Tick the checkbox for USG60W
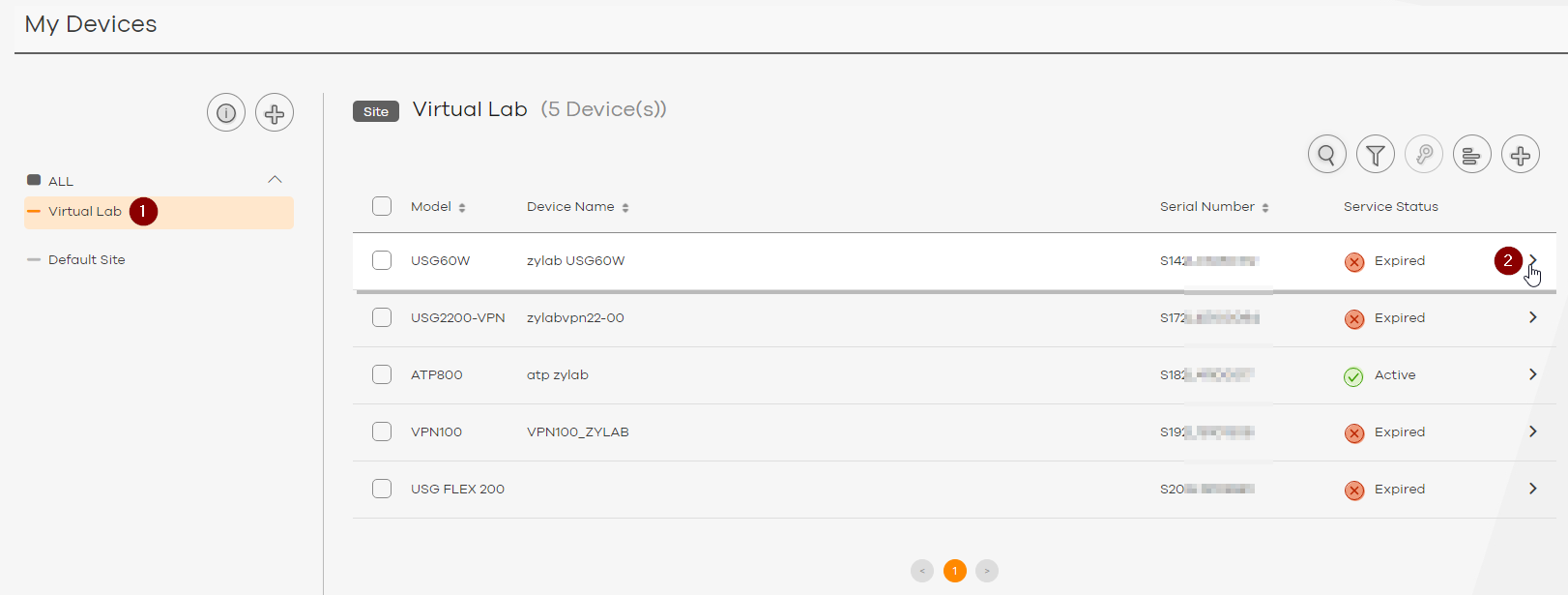 382,260
